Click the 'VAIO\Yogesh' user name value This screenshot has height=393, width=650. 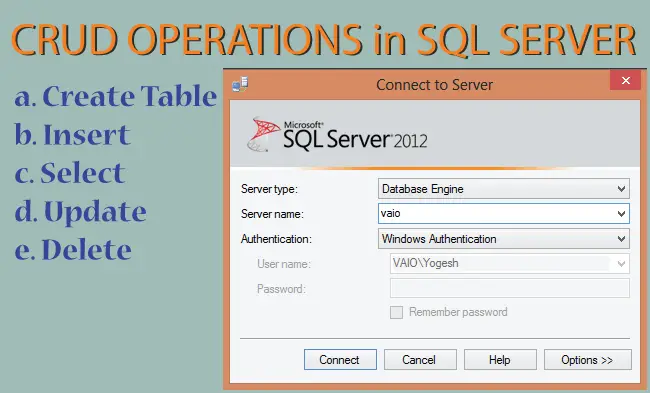[425, 263]
